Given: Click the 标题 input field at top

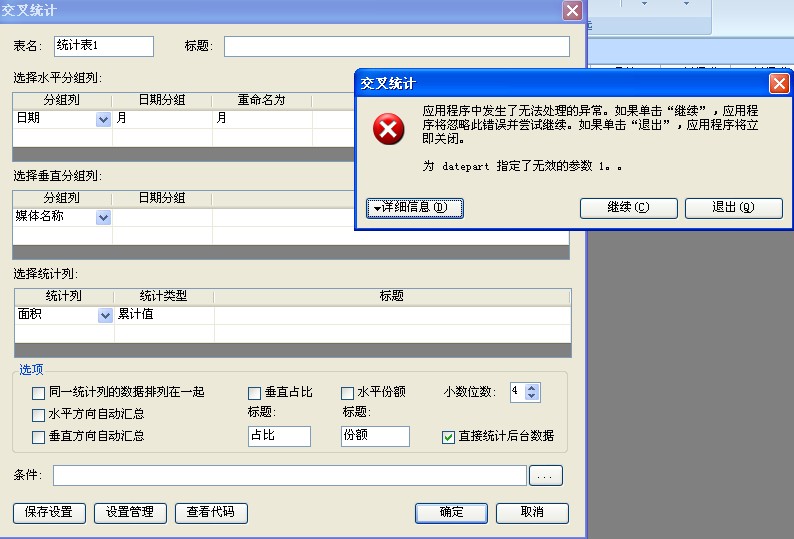Looking at the screenshot, I should (x=397, y=46).
